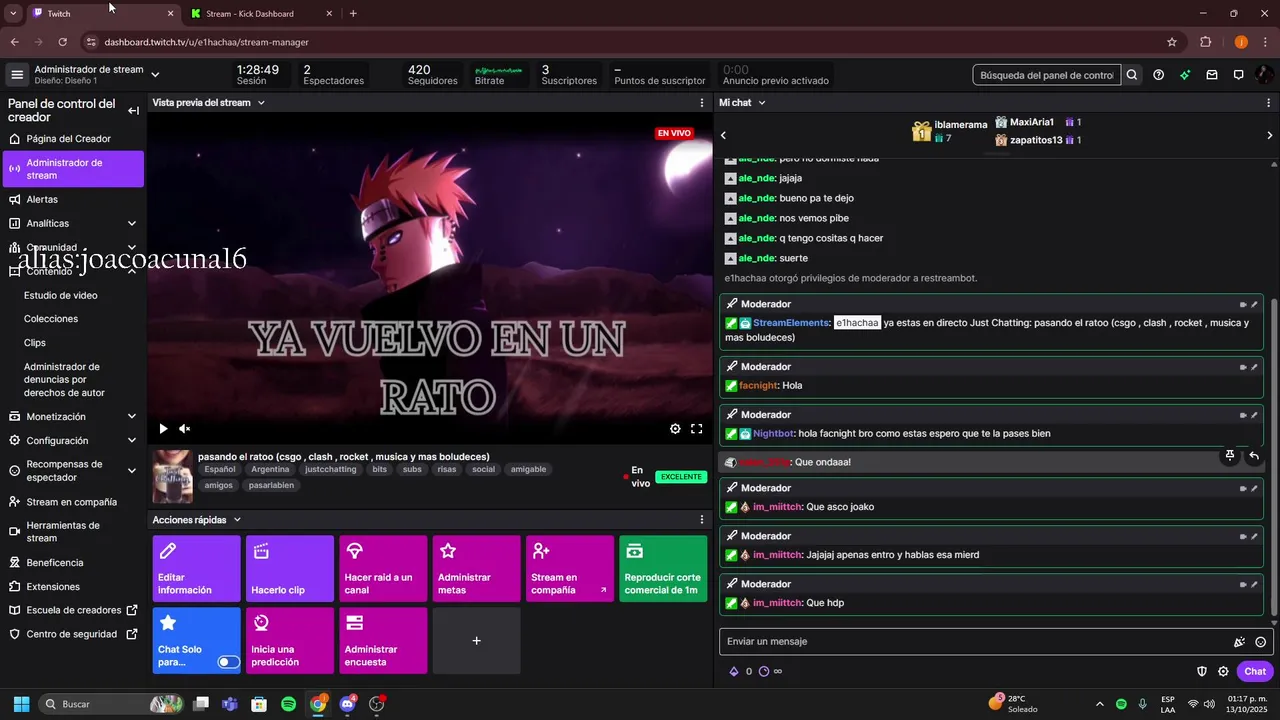Click the dashboard search magnifier icon
Viewport: 1280px width, 720px height.
(x=1132, y=75)
